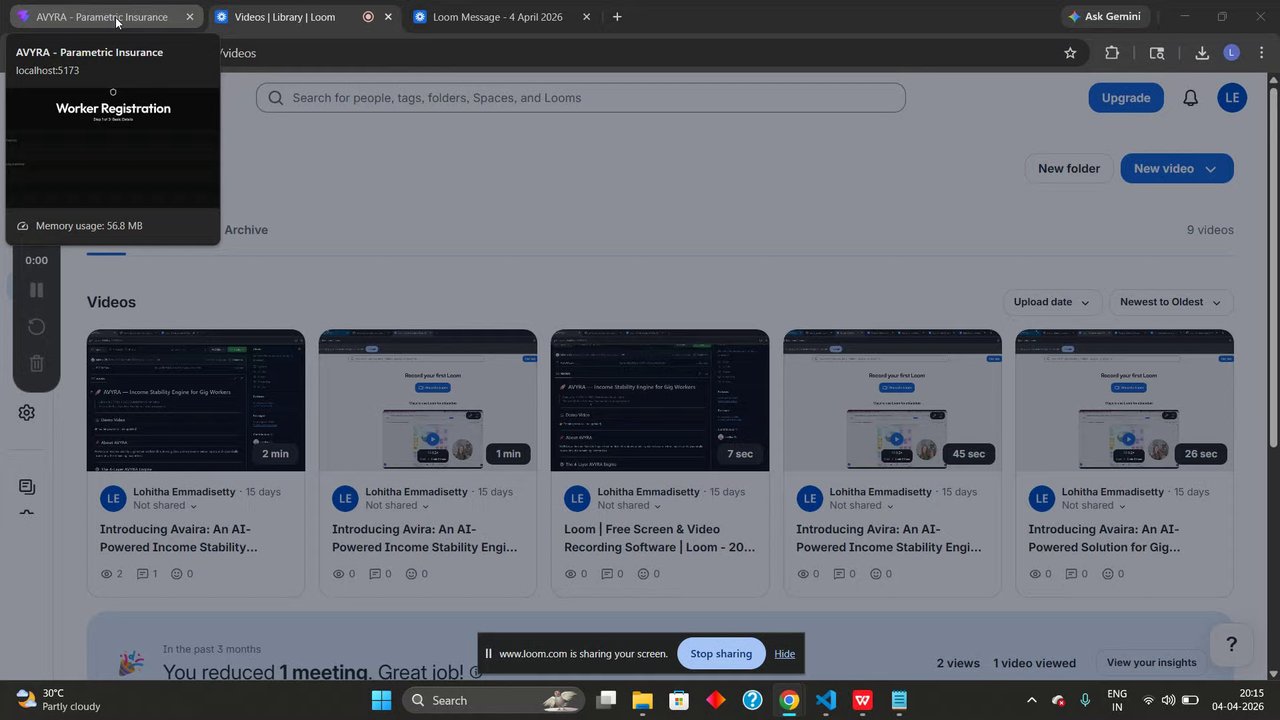Open the weather widget showing 30°C
1280x720 pixels.
coord(59,700)
